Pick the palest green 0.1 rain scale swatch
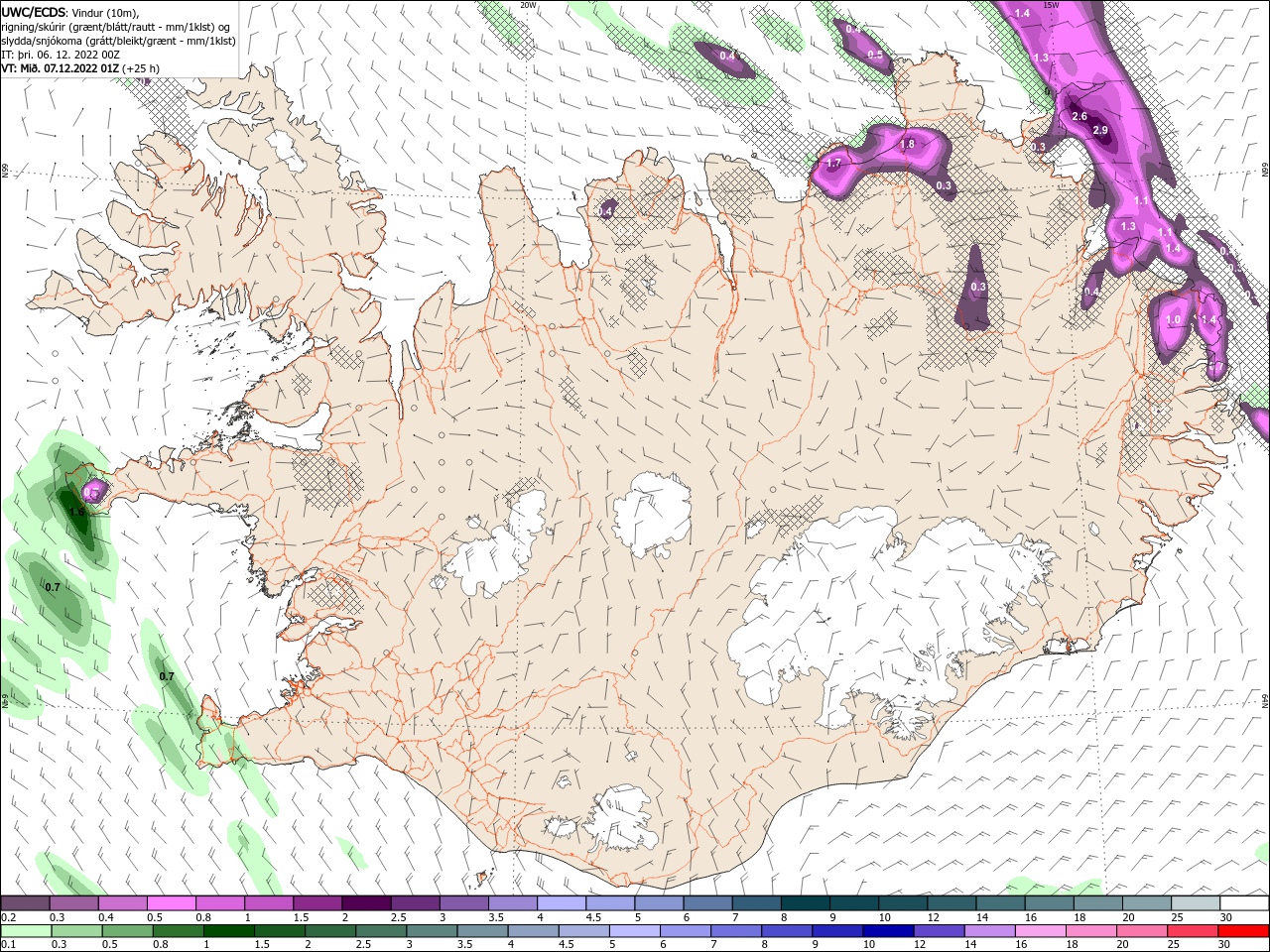The width and height of the screenshot is (1270, 952). tap(25, 931)
